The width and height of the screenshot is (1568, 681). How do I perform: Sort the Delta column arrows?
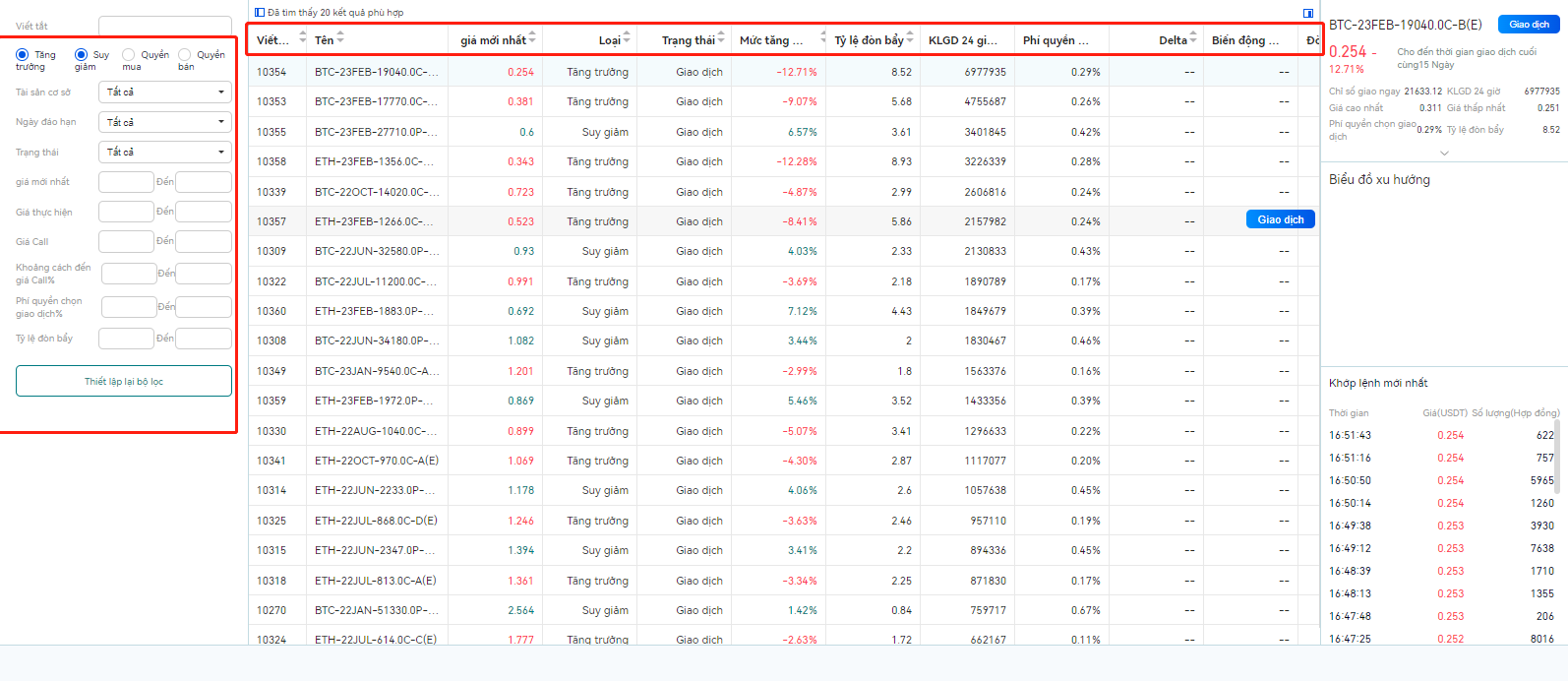click(1193, 39)
